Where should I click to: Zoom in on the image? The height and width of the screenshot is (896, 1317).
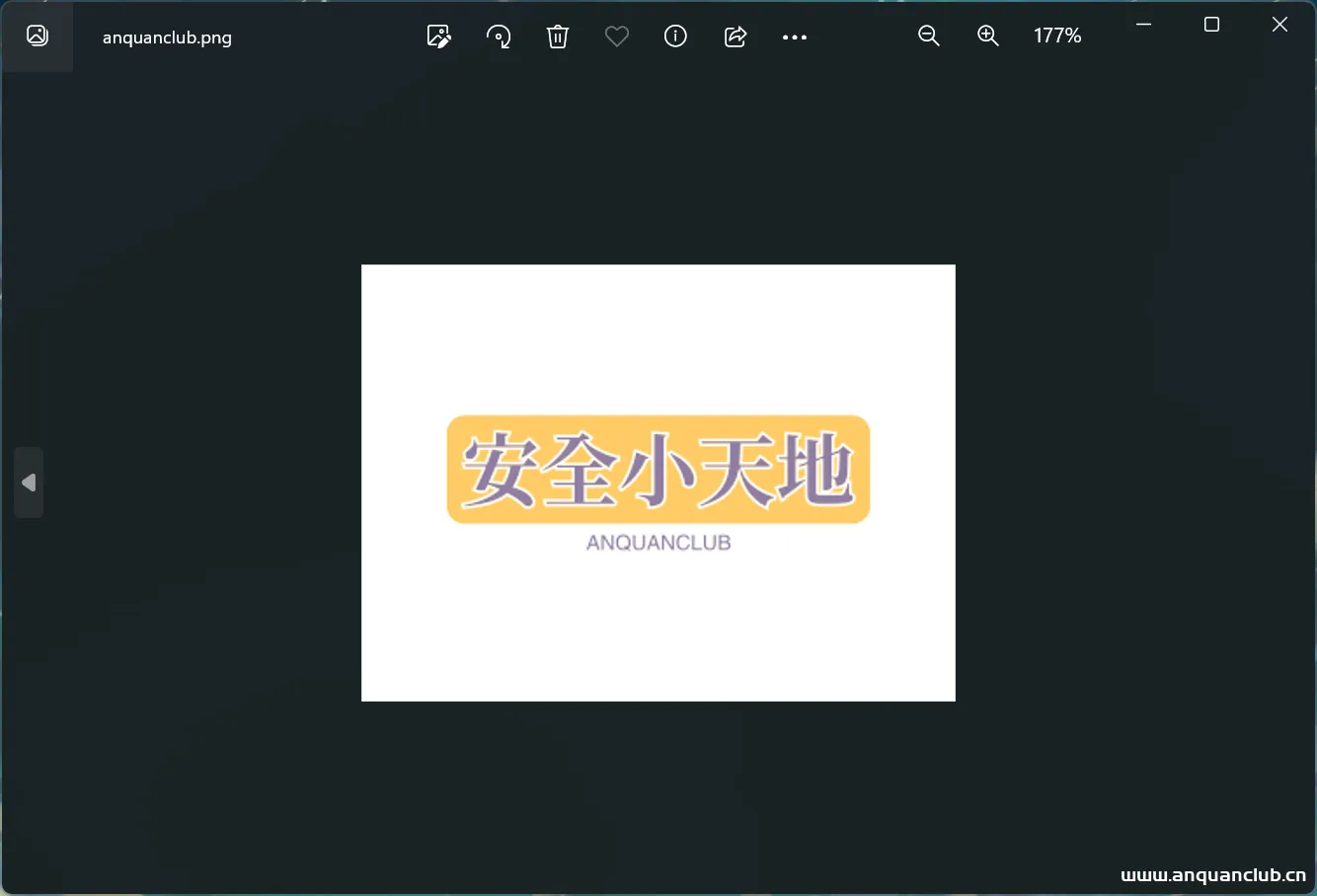pos(988,36)
